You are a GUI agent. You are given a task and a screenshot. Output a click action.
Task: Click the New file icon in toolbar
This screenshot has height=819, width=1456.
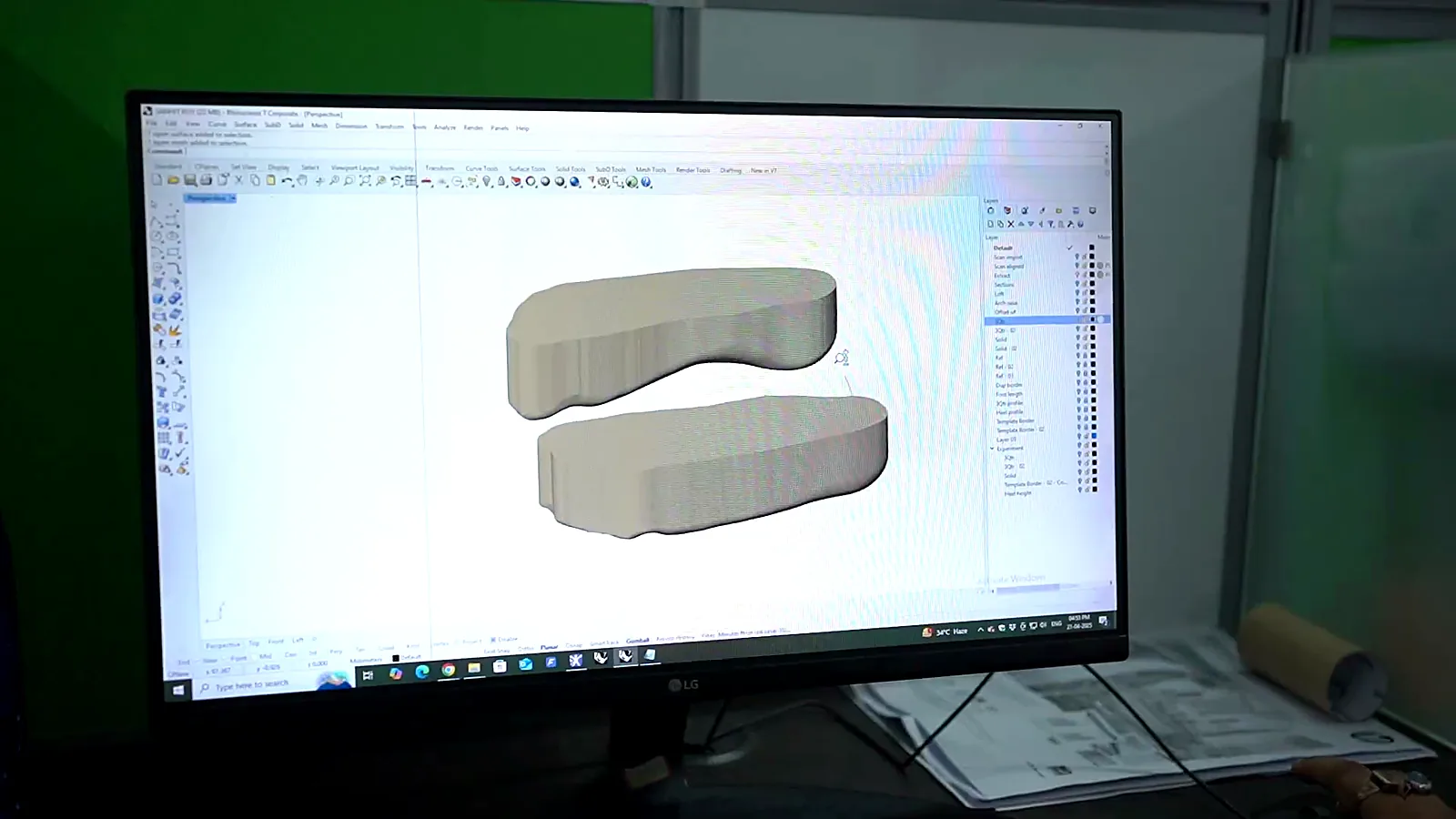point(157,180)
